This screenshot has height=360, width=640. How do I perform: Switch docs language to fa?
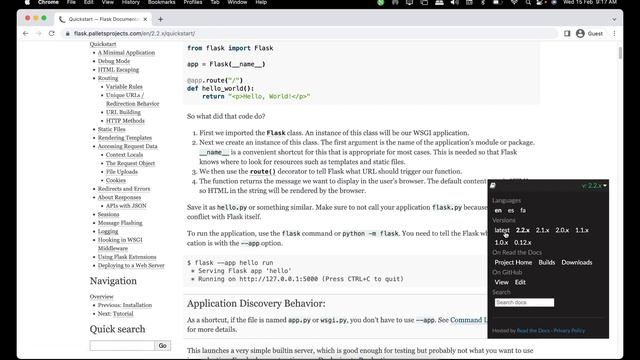[x=523, y=211]
